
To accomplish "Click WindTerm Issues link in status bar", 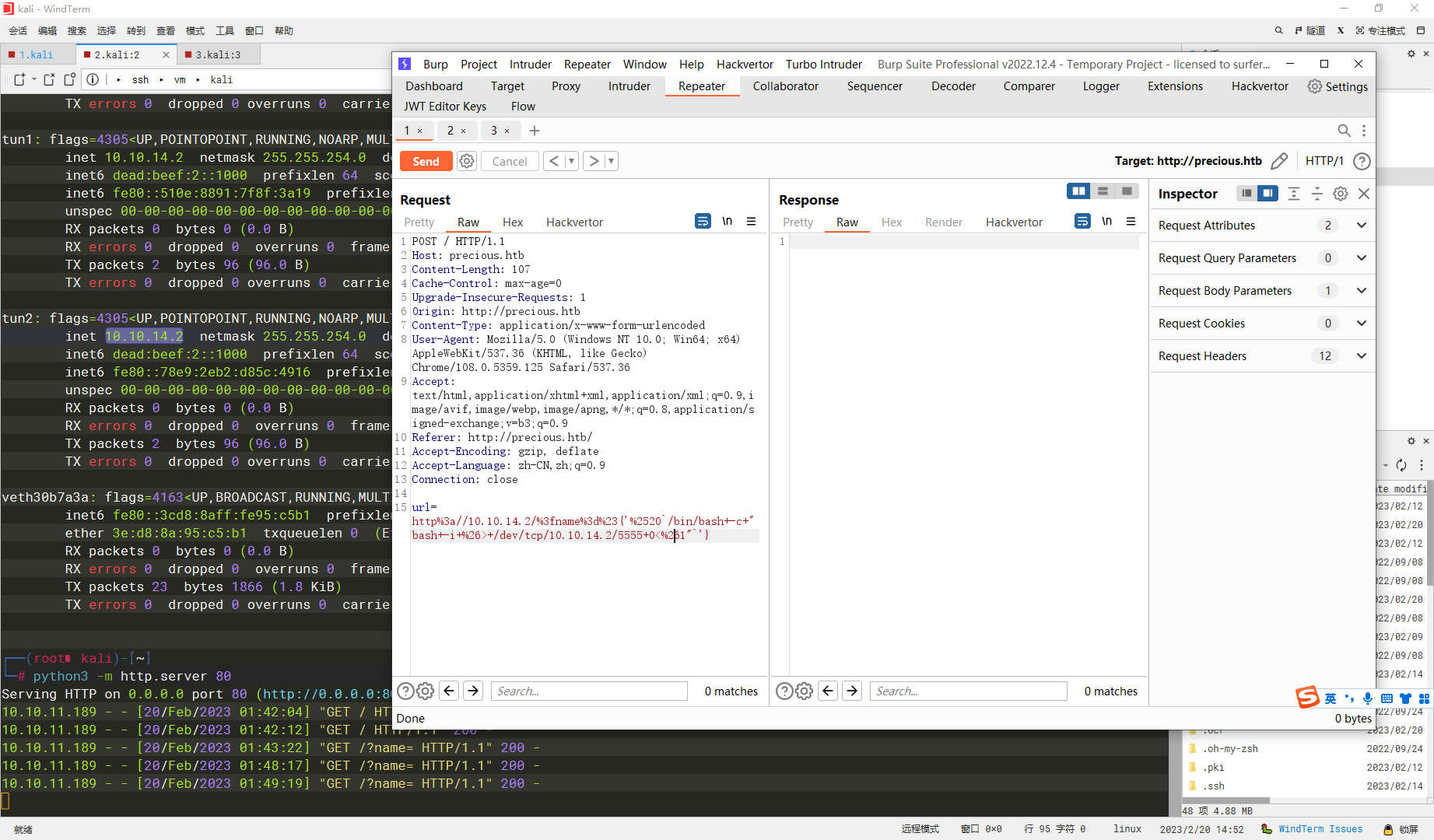I will (x=1320, y=829).
